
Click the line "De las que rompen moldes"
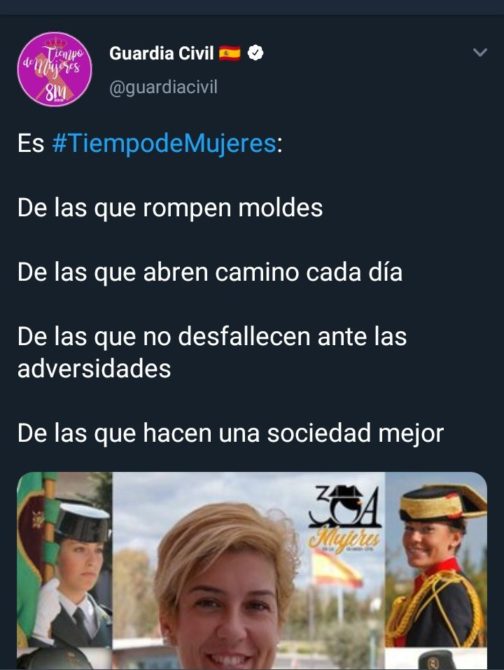170,208
